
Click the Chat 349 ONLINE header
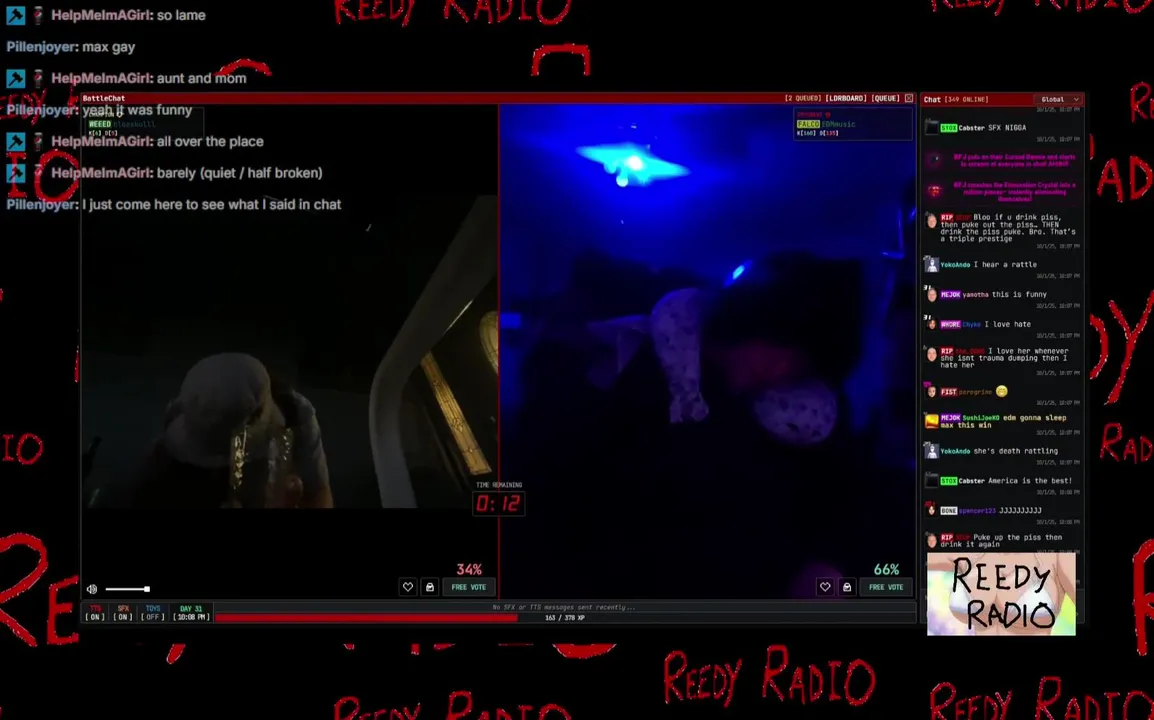[956, 99]
